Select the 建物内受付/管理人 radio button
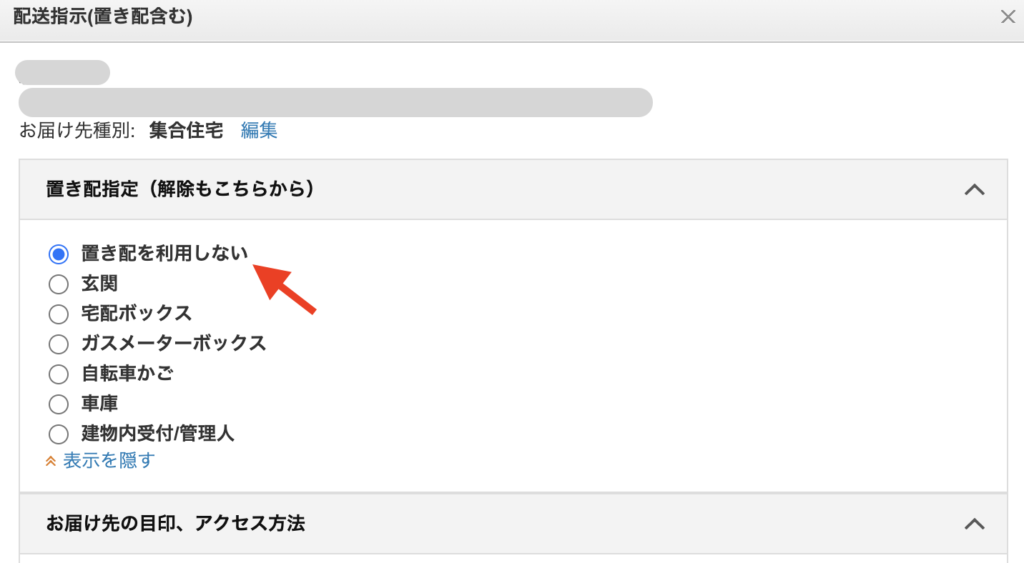This screenshot has width=1024, height=563. [x=58, y=434]
